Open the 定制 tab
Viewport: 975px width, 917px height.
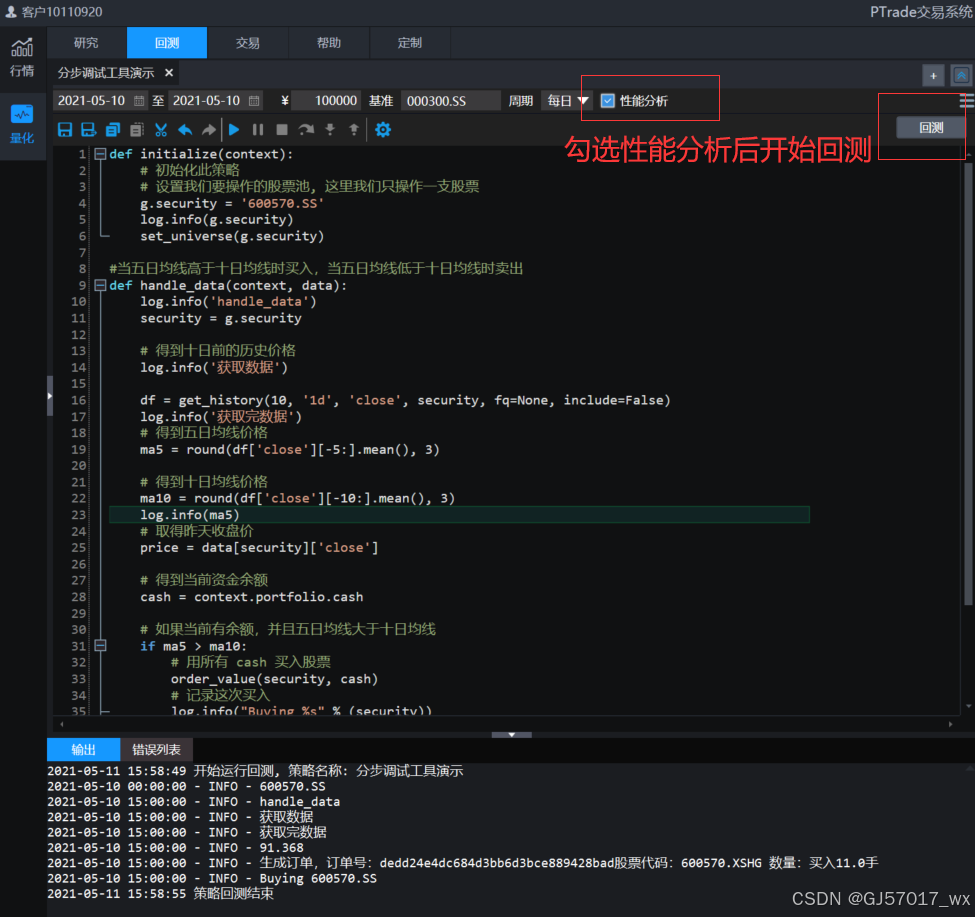410,42
